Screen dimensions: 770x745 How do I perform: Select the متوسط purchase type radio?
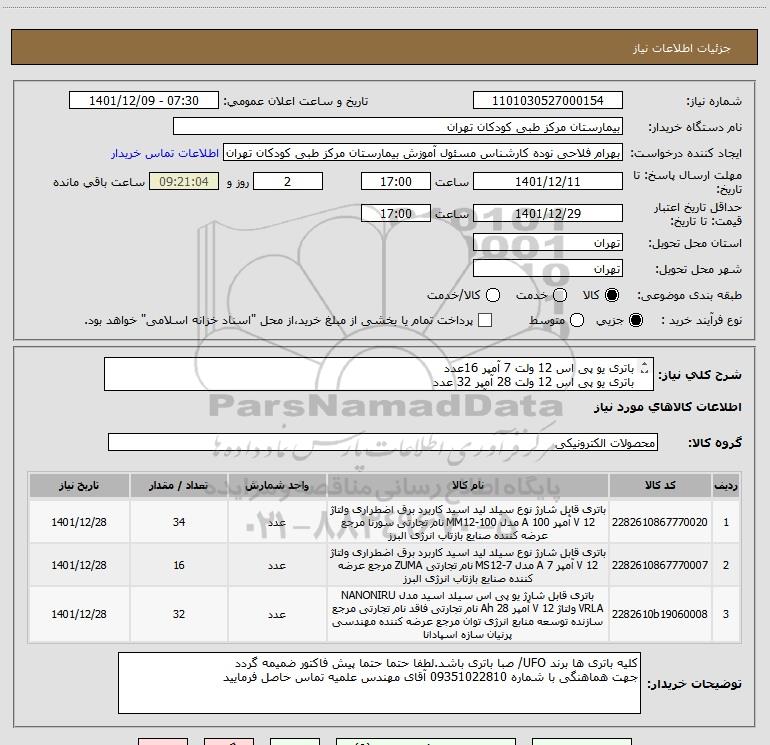tap(577, 320)
